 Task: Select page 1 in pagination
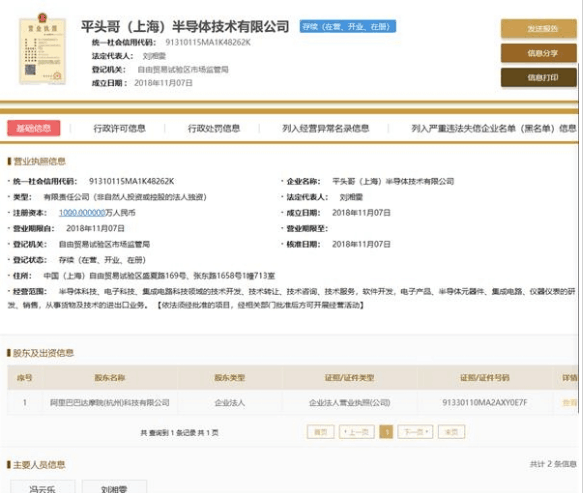tap(386, 432)
